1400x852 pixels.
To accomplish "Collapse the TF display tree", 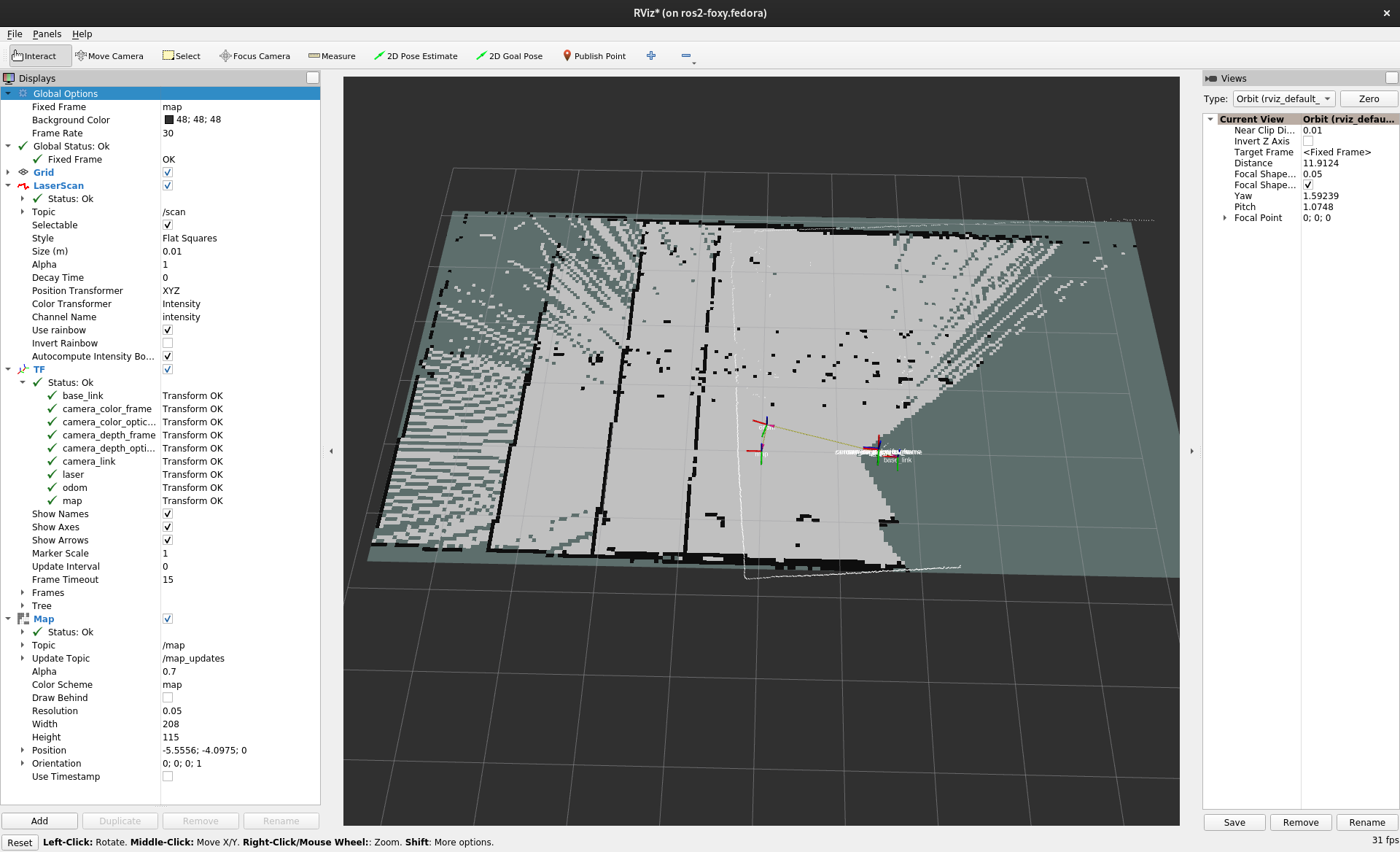I will (x=8, y=369).
